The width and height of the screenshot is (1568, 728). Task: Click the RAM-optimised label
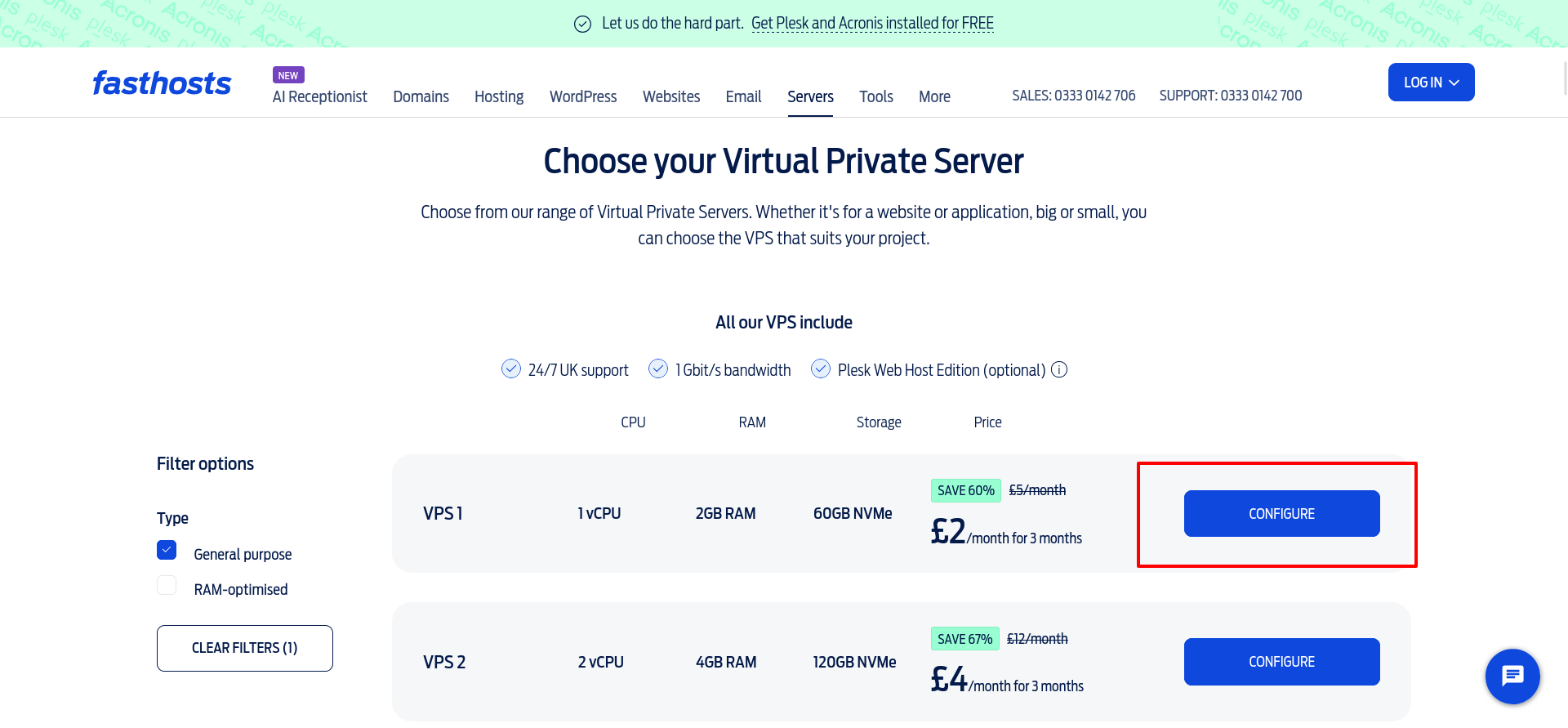click(x=241, y=589)
